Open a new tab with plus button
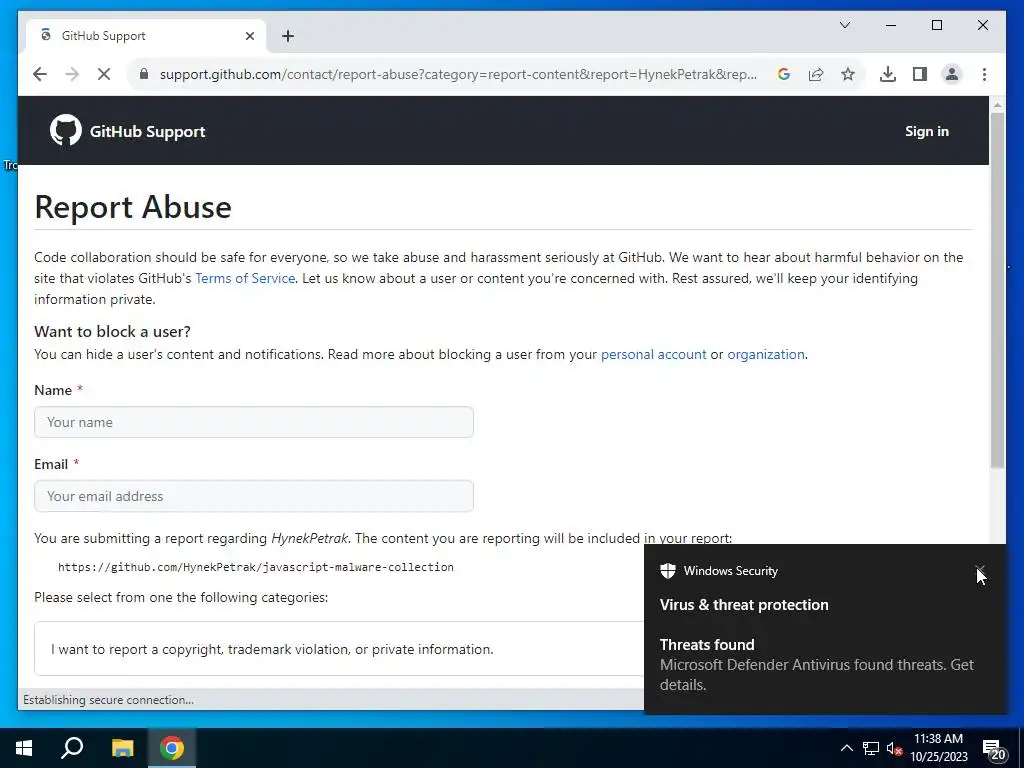The width and height of the screenshot is (1024, 768). click(288, 36)
